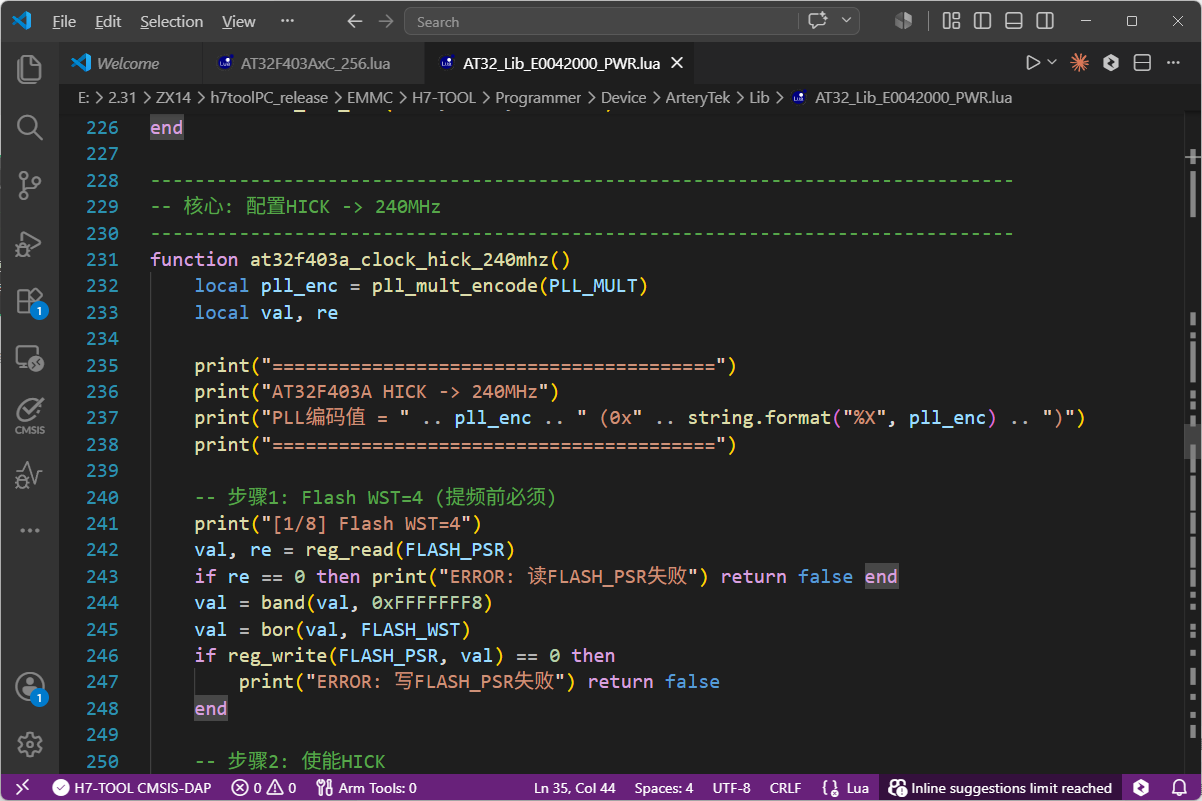
Task: Click breadcrumb segment H7-TOOL
Action: coord(444,98)
